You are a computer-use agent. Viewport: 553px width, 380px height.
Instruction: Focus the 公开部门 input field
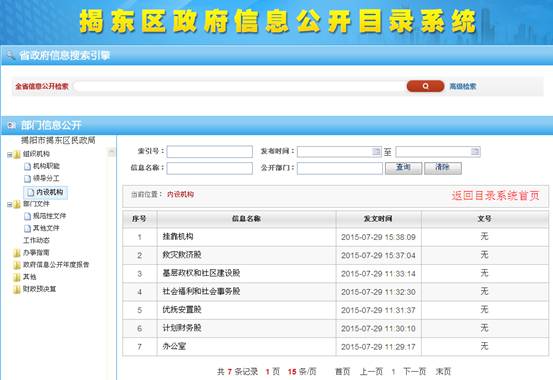[x=340, y=168]
